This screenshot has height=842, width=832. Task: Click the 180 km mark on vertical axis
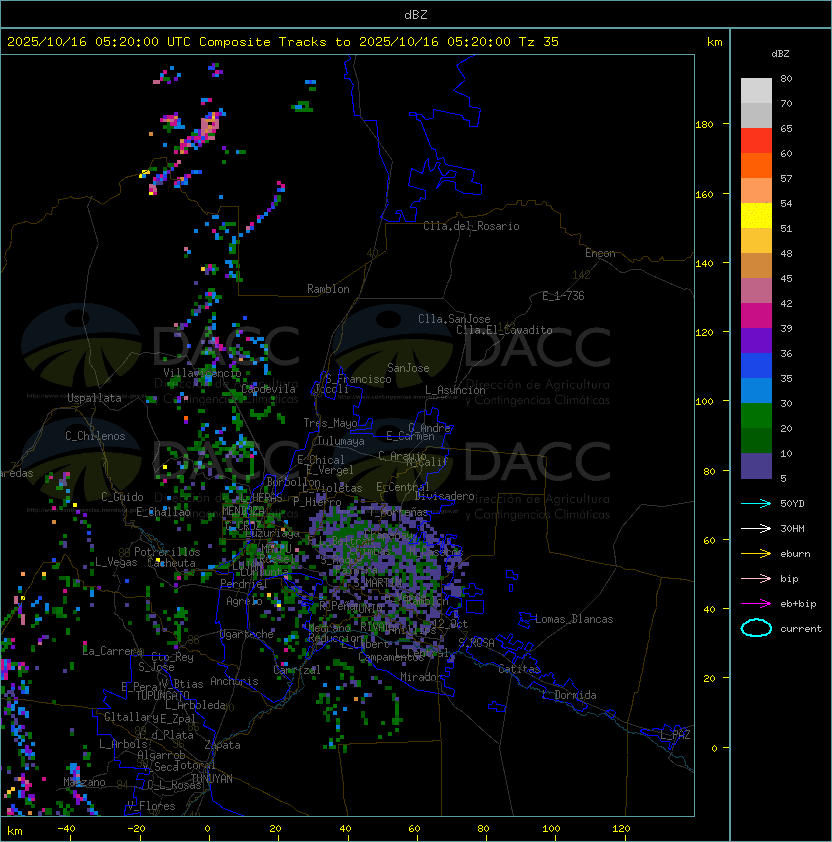coord(704,125)
